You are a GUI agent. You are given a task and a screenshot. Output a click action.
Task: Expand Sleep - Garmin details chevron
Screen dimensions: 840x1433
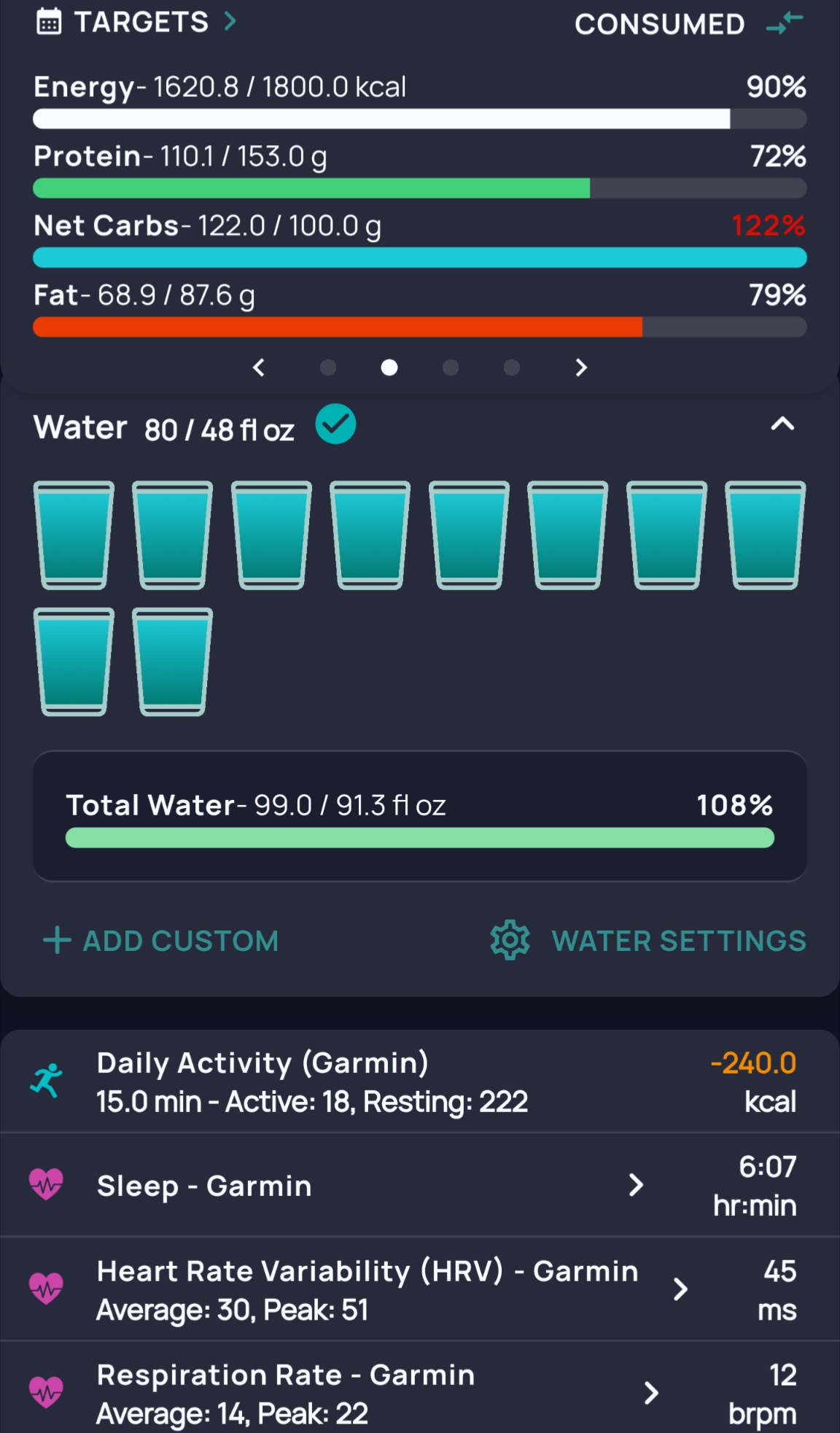[x=636, y=1185]
